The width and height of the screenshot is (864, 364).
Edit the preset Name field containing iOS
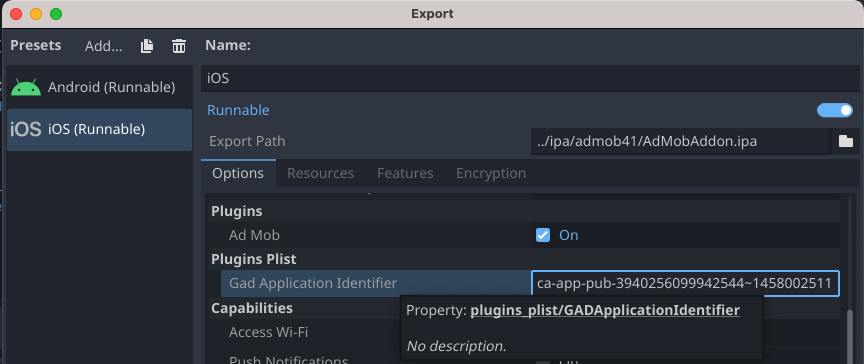(530, 78)
